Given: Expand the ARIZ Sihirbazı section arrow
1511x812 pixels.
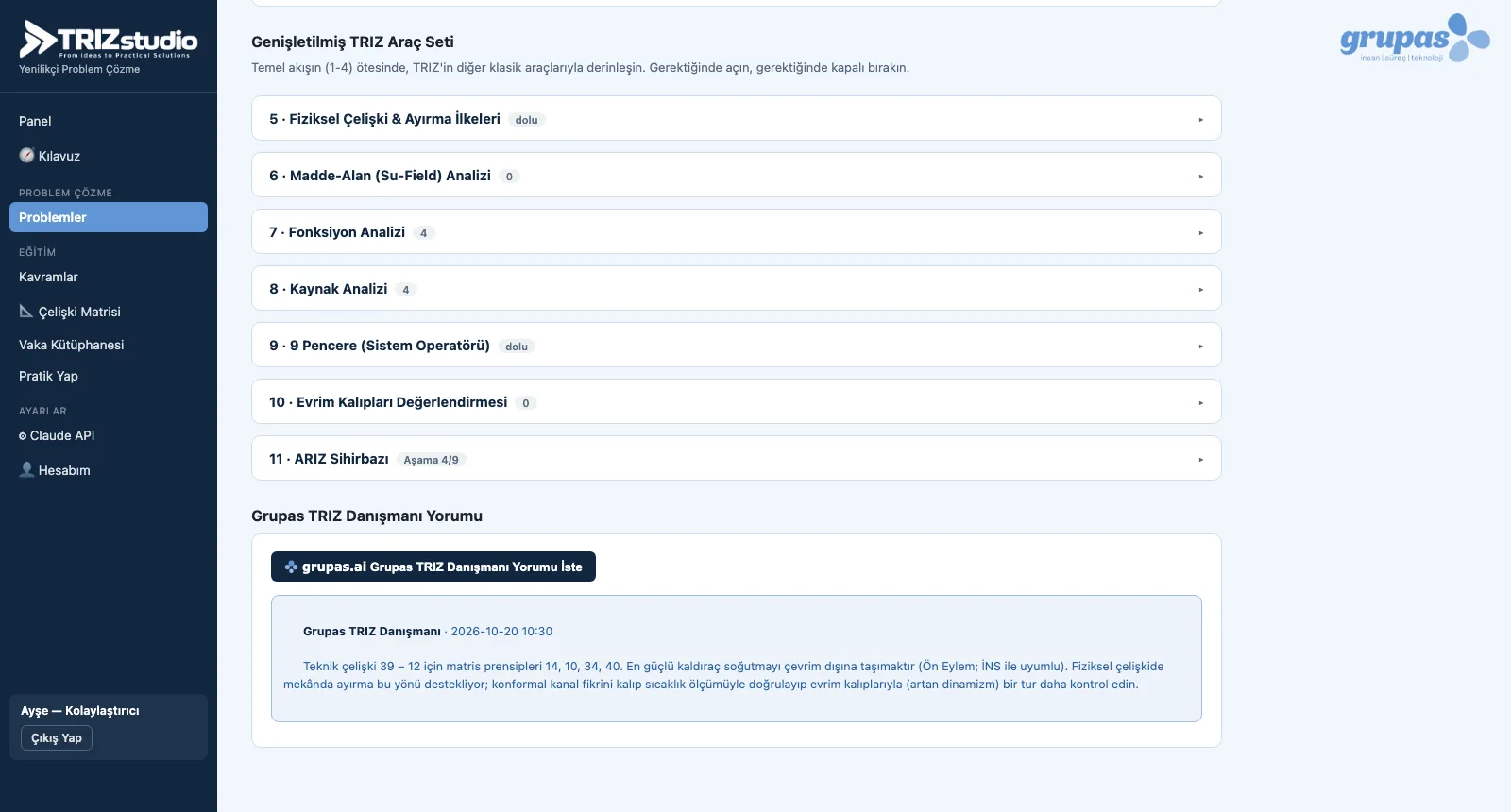Looking at the screenshot, I should [x=1201, y=460].
